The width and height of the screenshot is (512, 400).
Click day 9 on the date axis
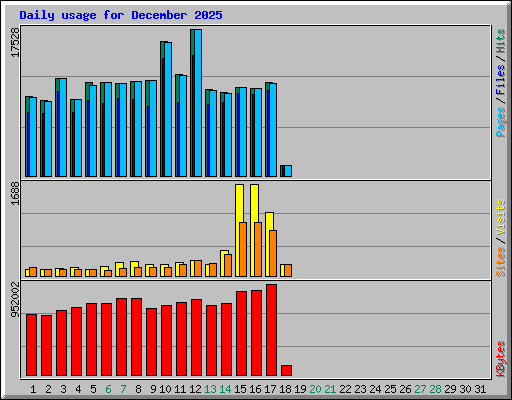click(153, 389)
